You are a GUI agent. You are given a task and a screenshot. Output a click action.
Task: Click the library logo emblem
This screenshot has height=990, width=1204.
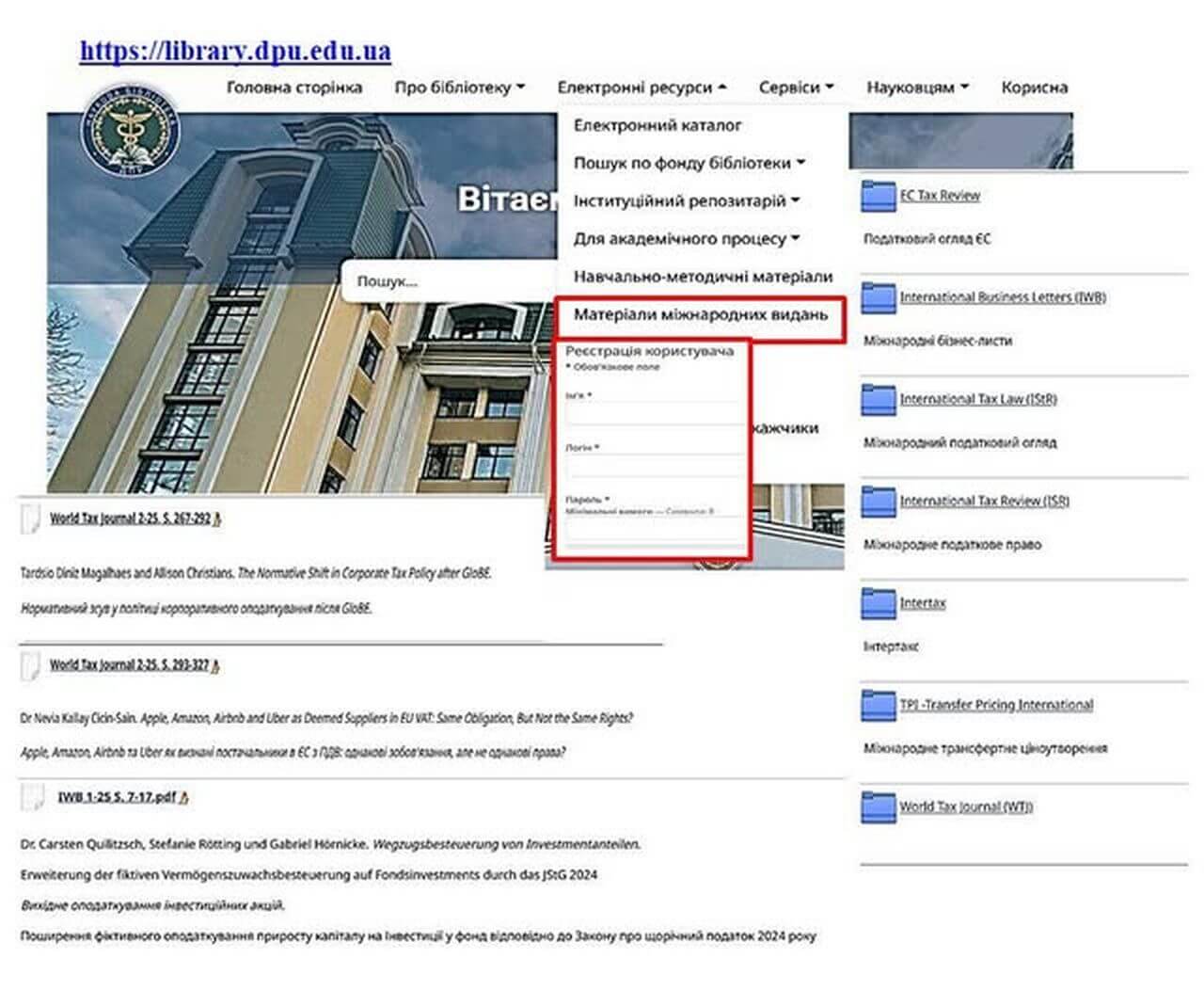130,131
